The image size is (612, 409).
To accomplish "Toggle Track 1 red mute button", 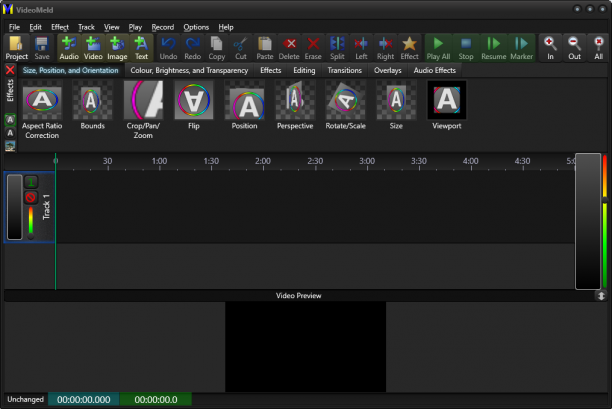I will coord(31,197).
